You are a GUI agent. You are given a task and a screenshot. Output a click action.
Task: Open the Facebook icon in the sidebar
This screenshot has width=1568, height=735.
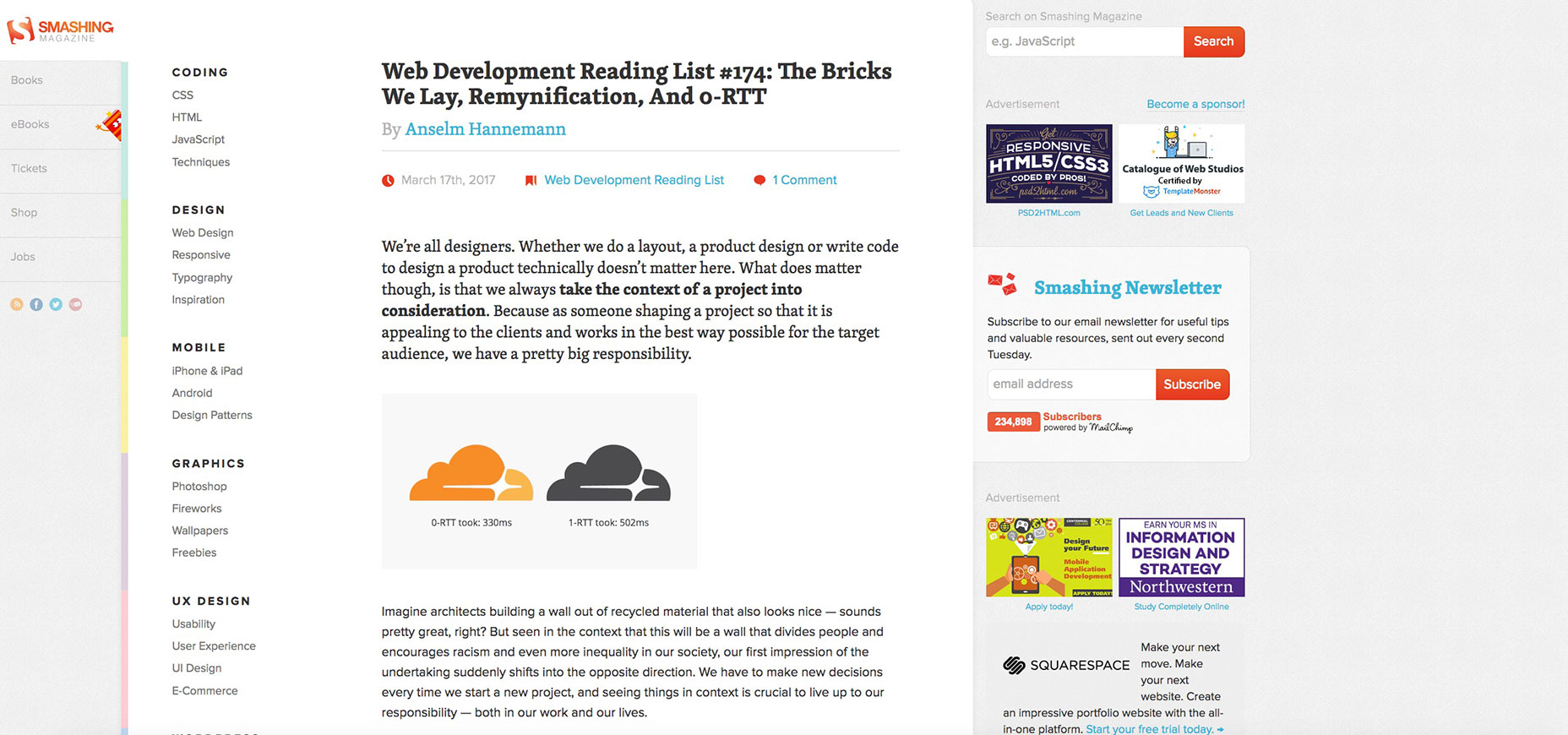click(x=36, y=304)
